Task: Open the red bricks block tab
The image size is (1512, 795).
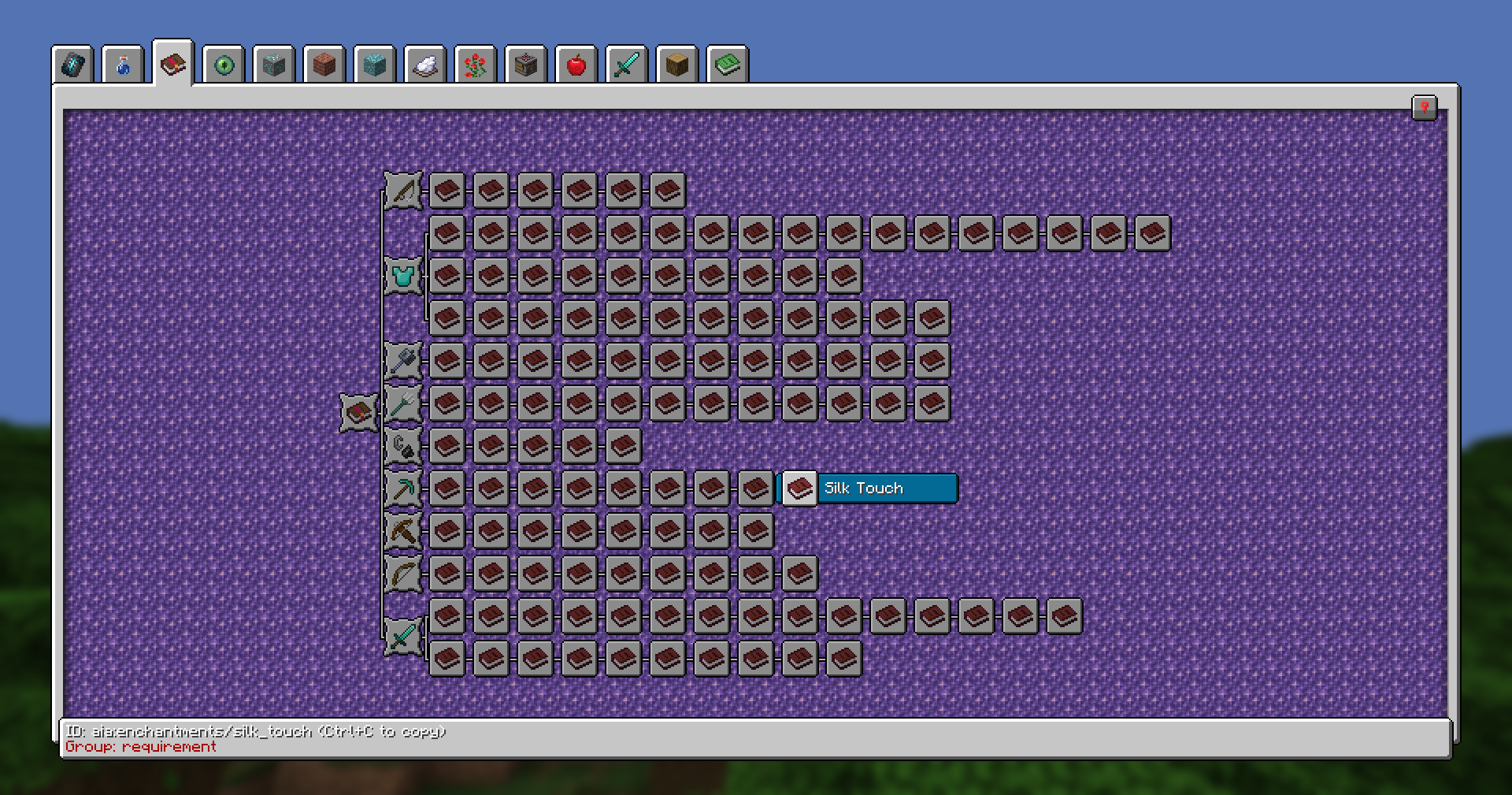Action: 324,65
